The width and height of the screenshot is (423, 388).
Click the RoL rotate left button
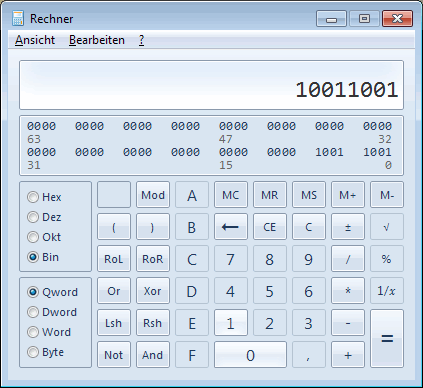coord(114,259)
